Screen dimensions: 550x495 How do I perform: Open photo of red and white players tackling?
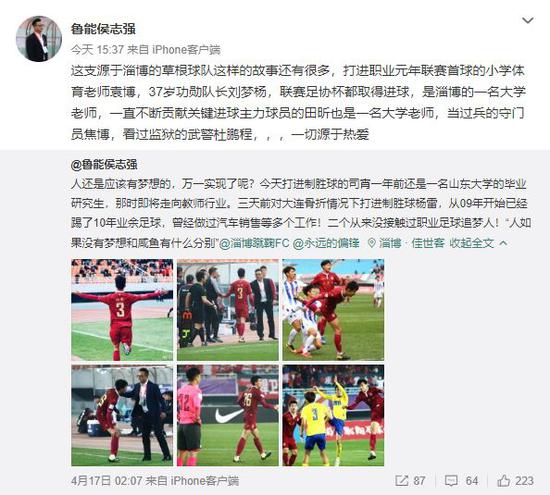pos(333,310)
